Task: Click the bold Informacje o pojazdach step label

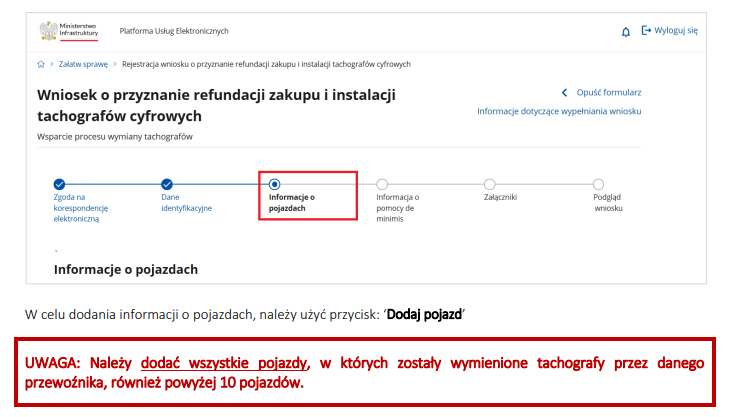Action: 291,203
